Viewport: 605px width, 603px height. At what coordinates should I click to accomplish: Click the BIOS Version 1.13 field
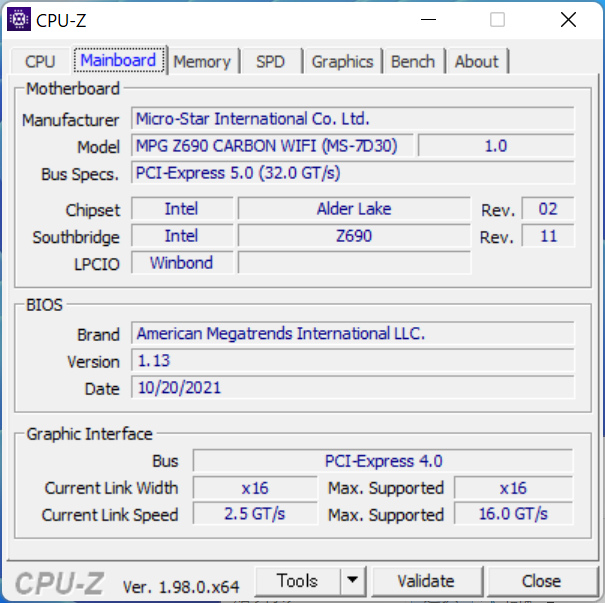tap(353, 361)
